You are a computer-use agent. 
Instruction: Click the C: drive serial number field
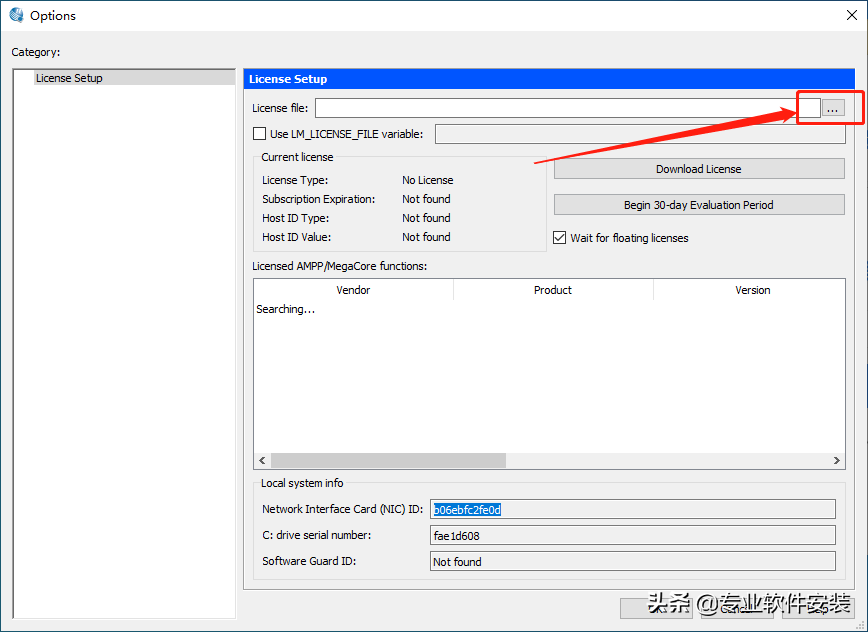(x=633, y=535)
